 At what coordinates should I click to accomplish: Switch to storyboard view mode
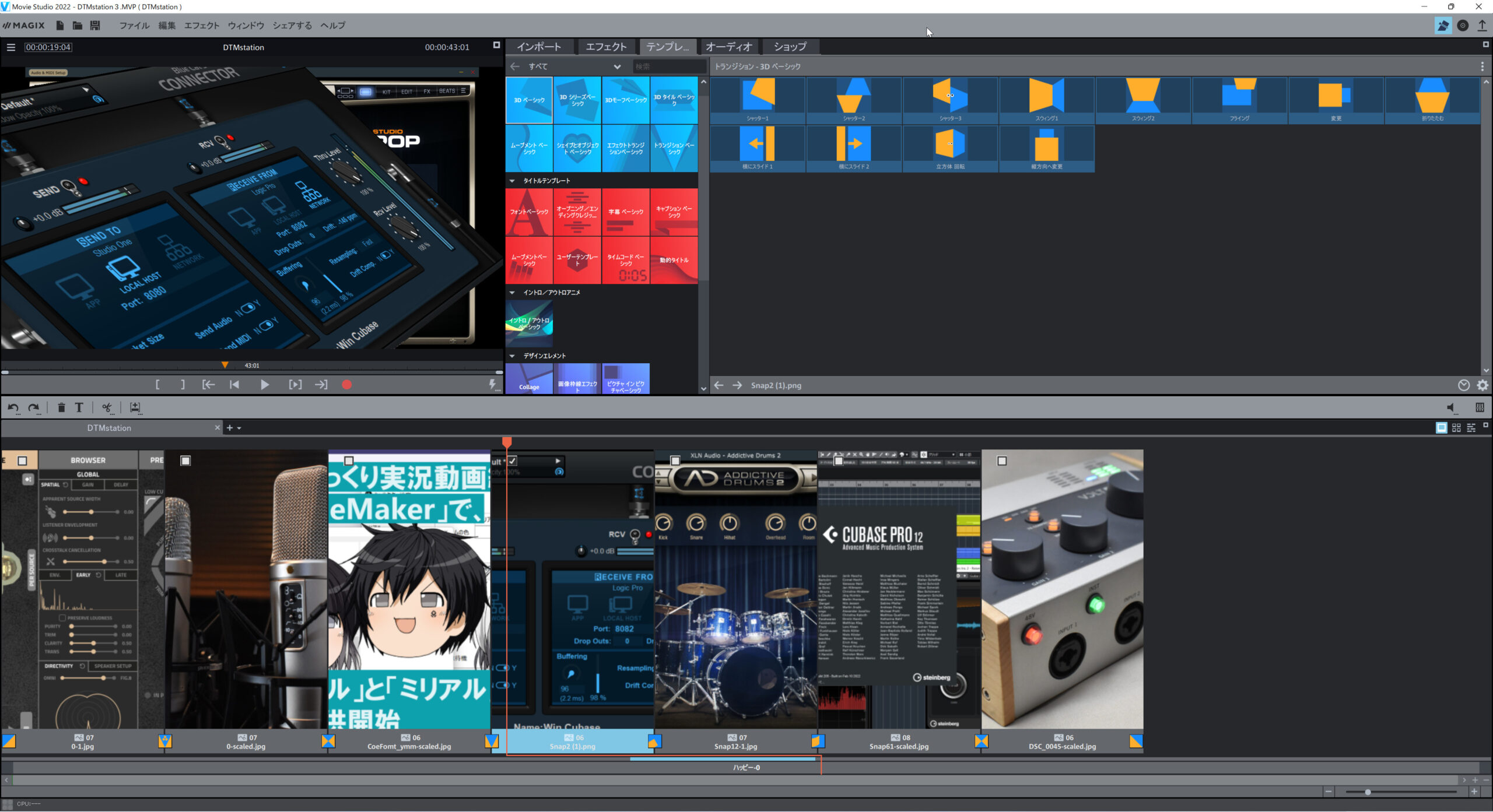[1441, 428]
